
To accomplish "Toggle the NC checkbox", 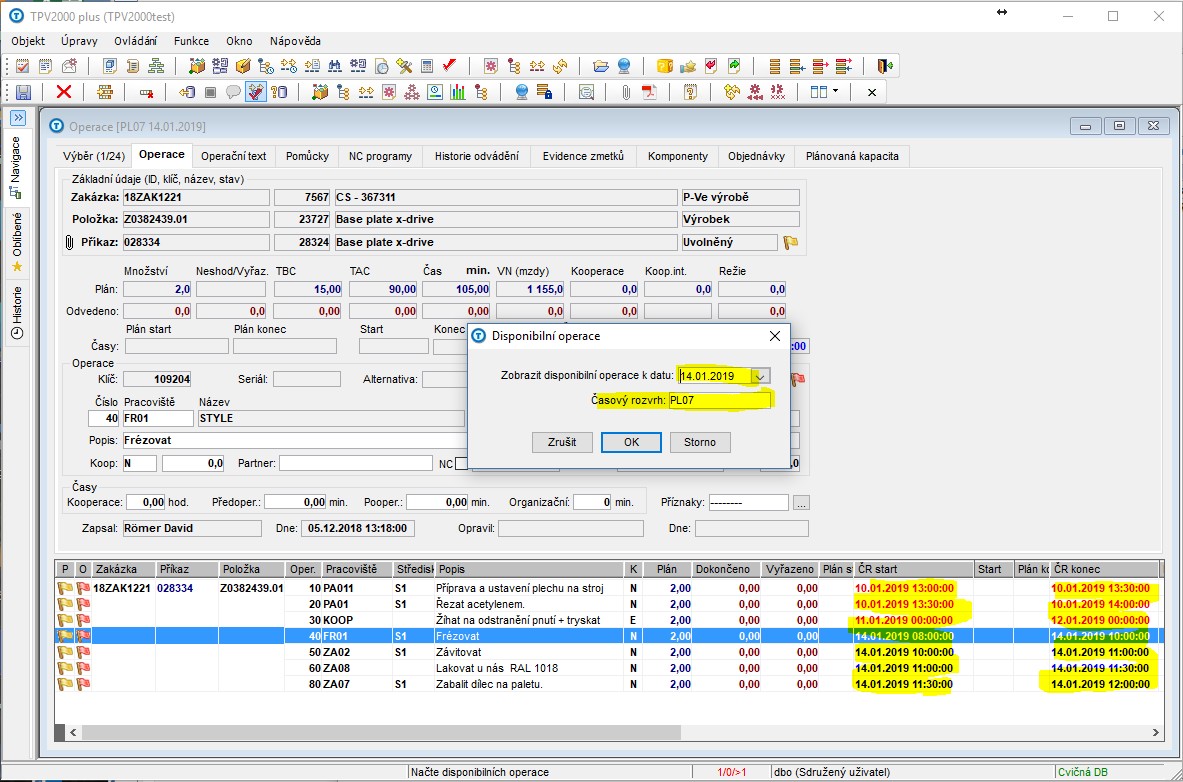I will (x=461, y=463).
